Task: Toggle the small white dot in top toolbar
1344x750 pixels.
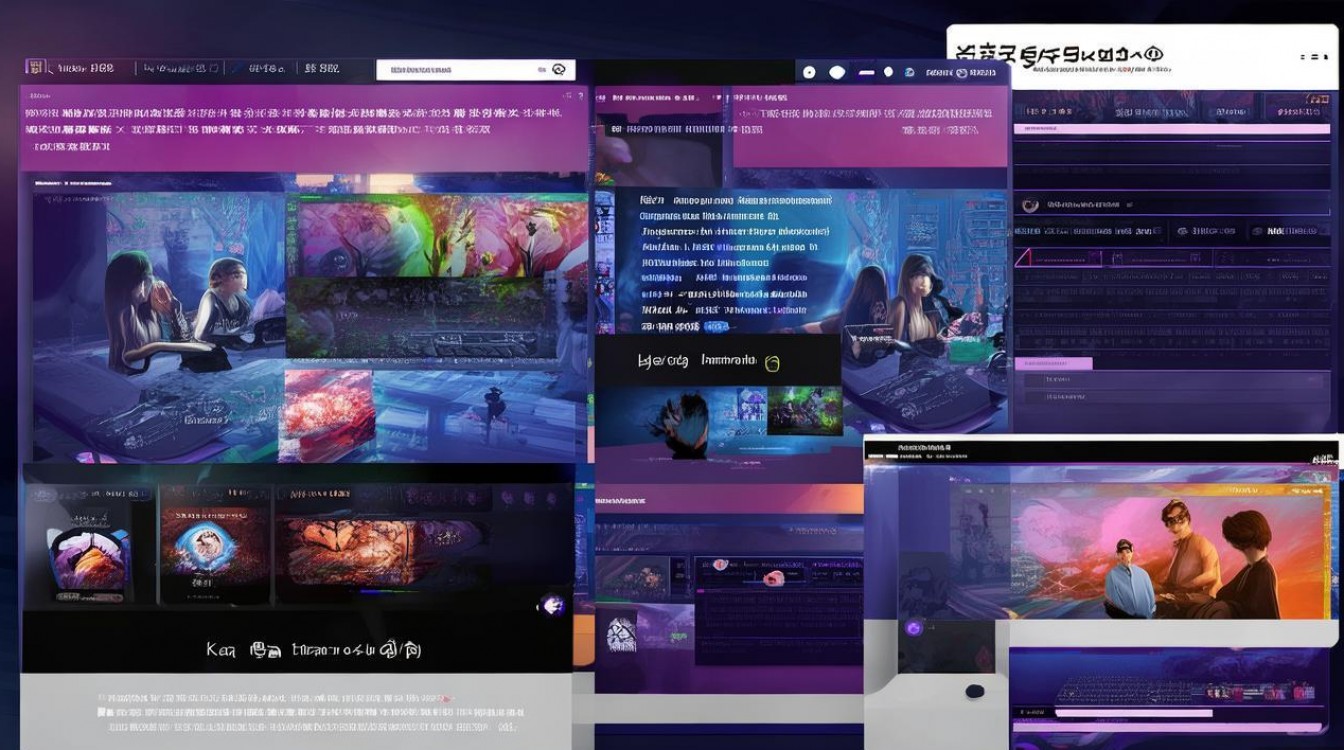Action: pyautogui.click(x=888, y=72)
